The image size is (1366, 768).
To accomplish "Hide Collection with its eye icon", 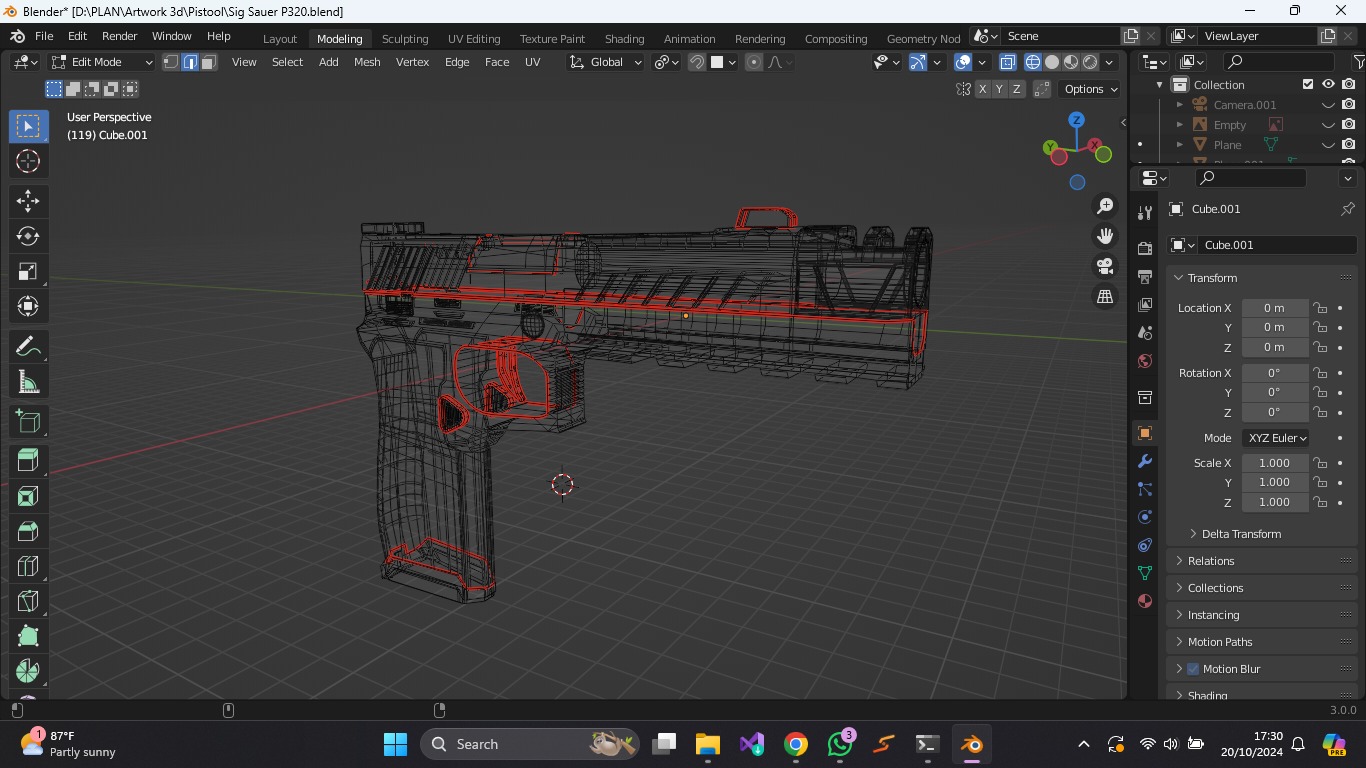I will [1328, 85].
